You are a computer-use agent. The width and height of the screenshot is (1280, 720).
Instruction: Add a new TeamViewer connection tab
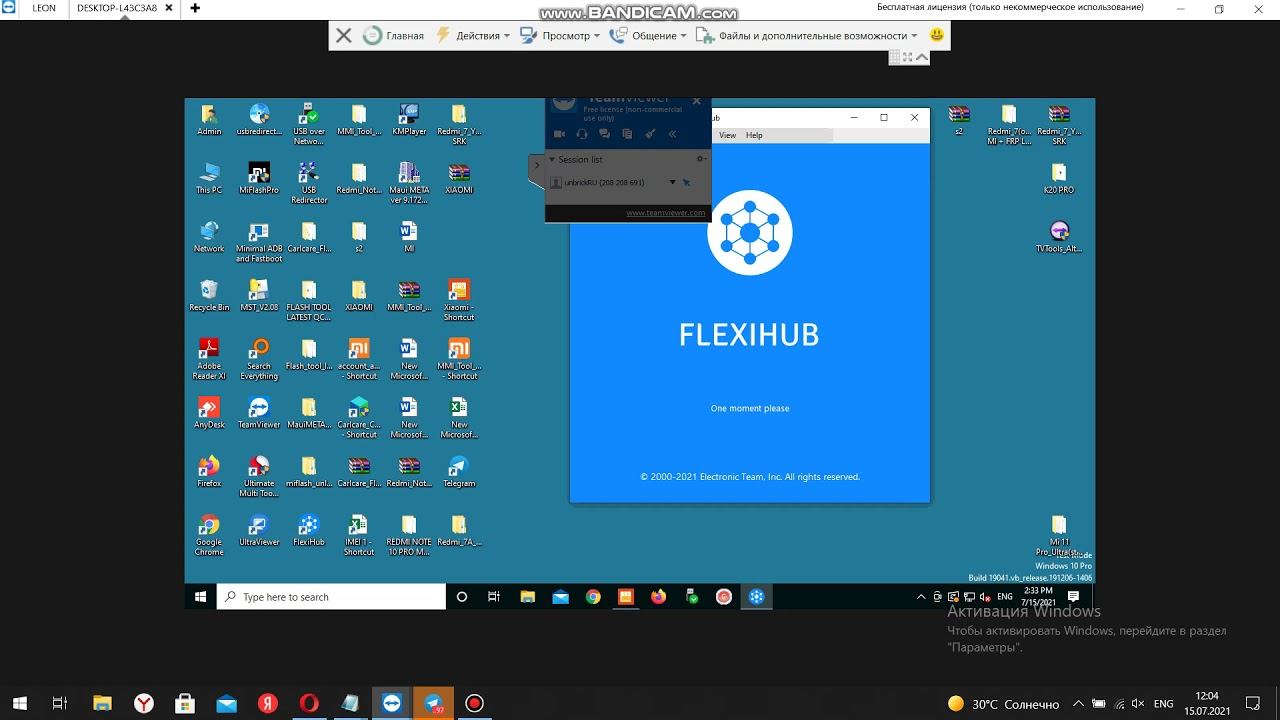195,8
